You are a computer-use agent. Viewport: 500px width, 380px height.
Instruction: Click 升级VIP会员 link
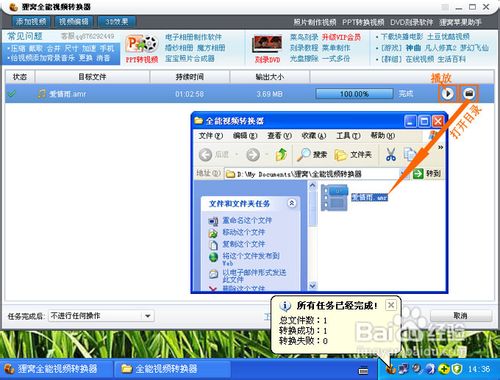pyautogui.click(x=342, y=37)
